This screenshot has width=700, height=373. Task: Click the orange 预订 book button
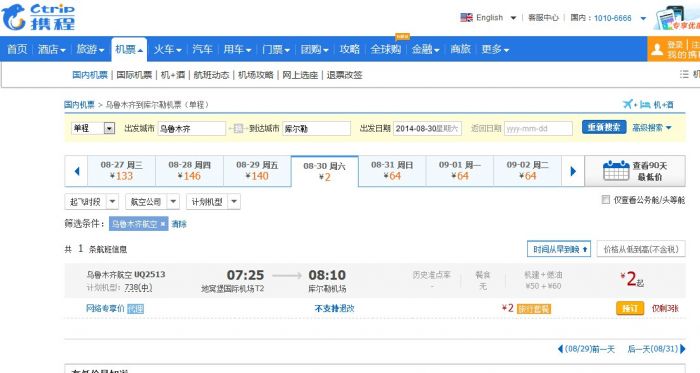point(630,308)
